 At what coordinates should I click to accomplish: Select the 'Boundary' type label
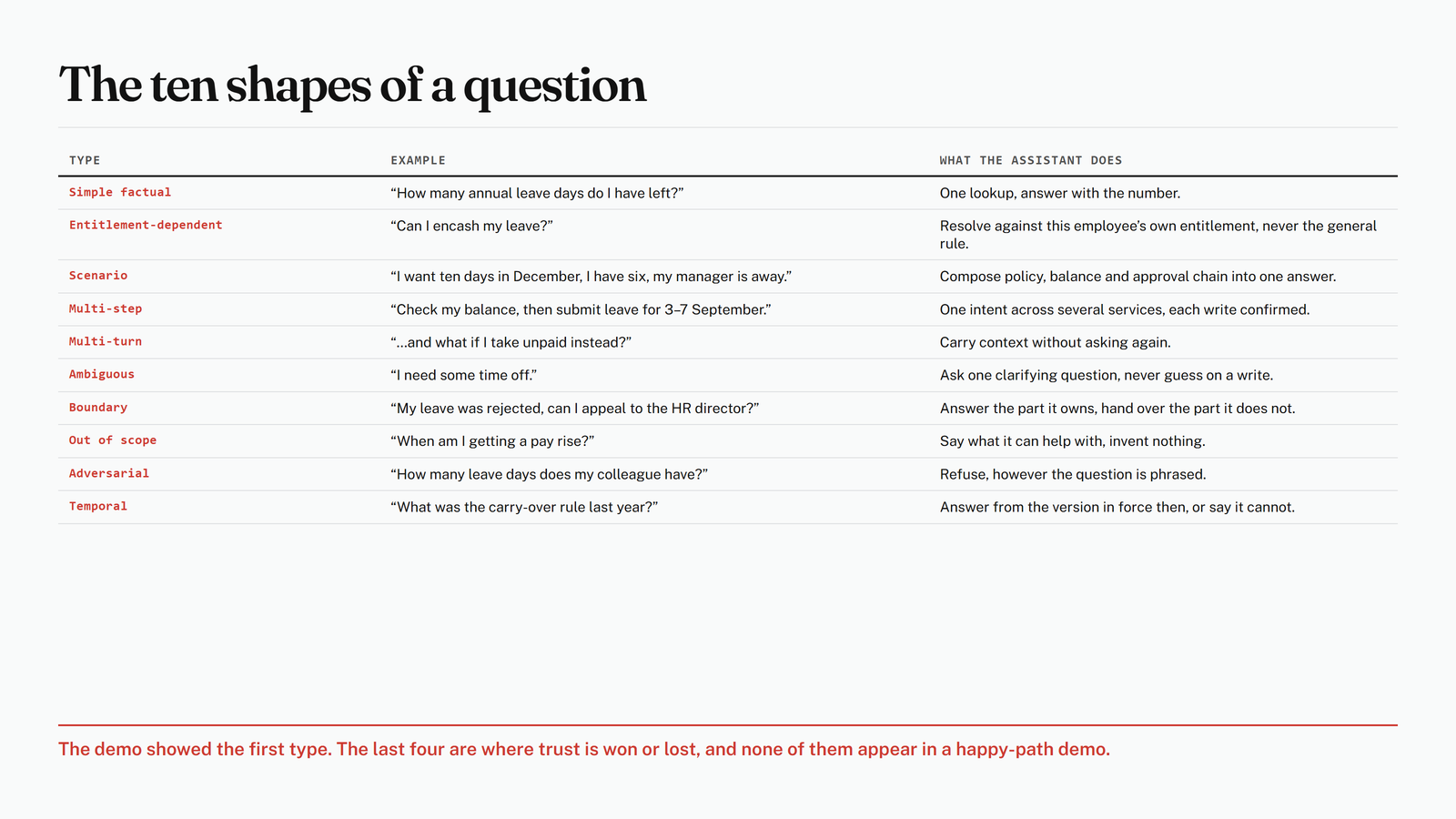coord(98,407)
